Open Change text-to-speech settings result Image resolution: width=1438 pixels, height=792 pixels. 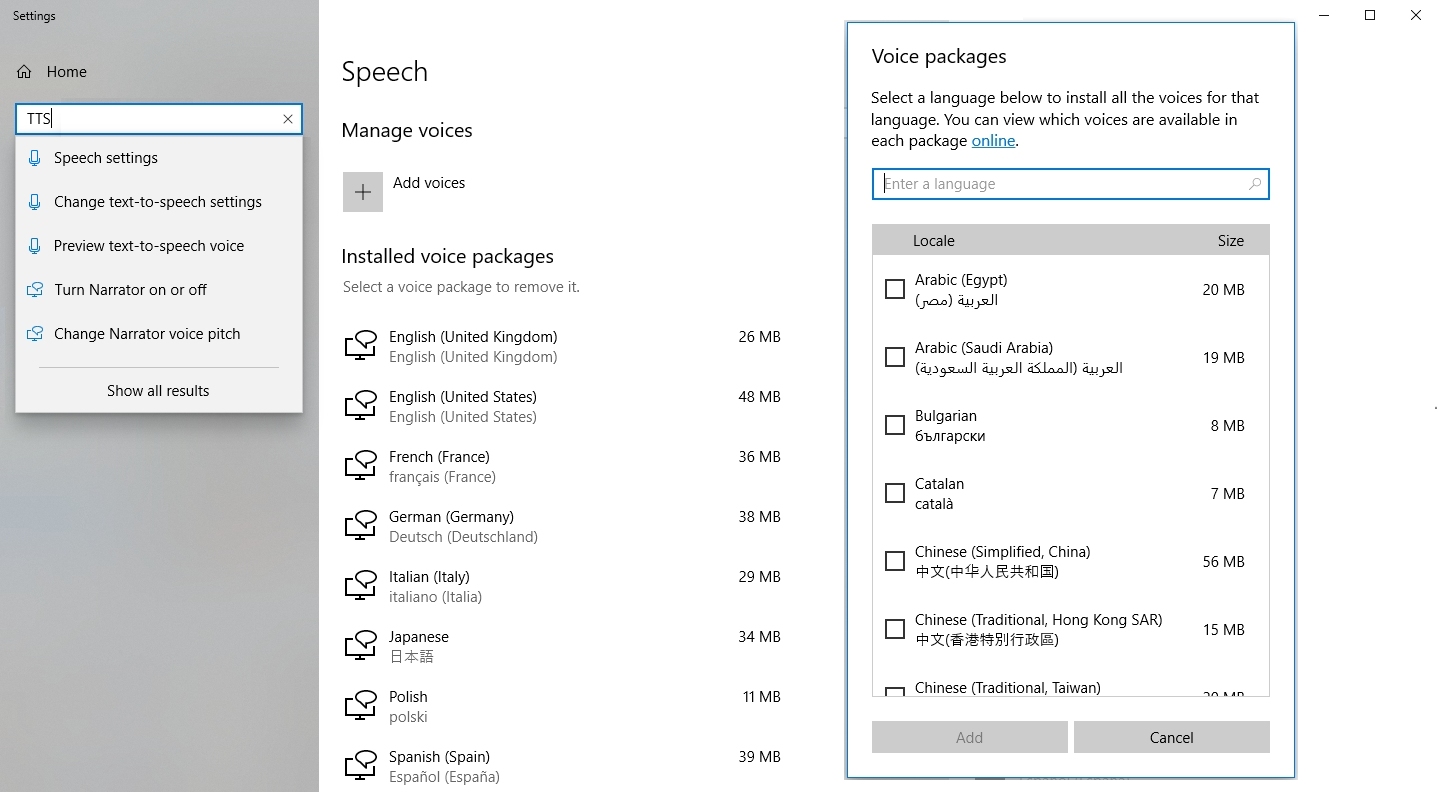[x=157, y=202]
